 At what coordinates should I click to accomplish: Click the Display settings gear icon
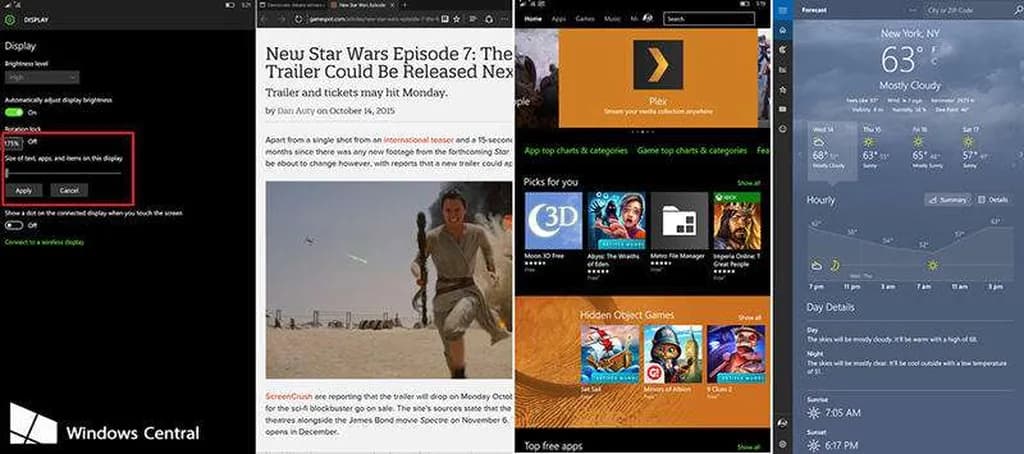10,18
